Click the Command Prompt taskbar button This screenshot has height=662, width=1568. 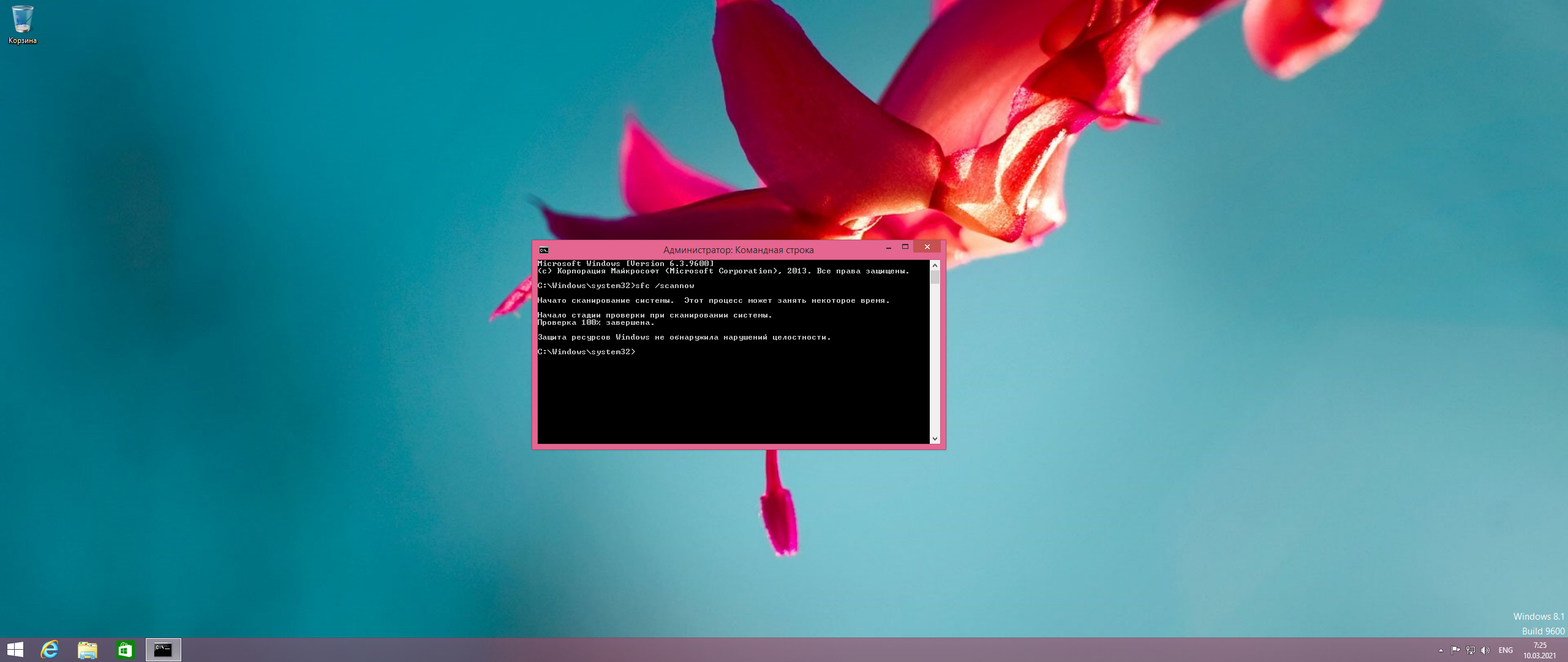pyautogui.click(x=163, y=650)
